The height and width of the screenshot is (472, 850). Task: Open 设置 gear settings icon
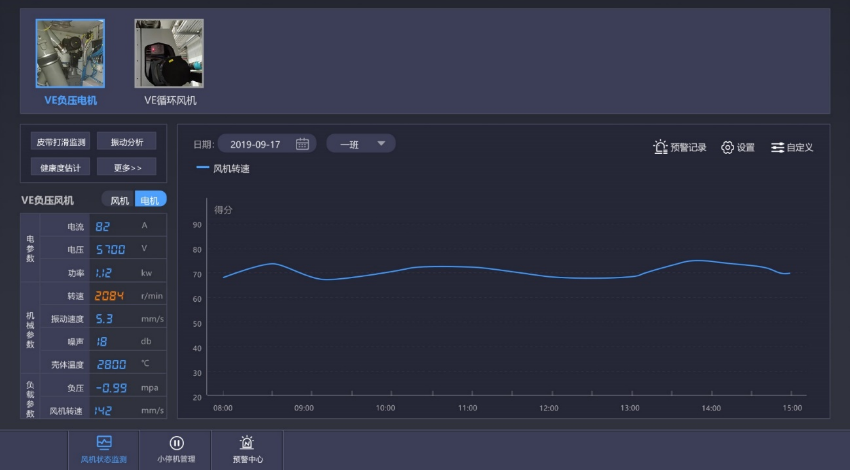point(727,147)
